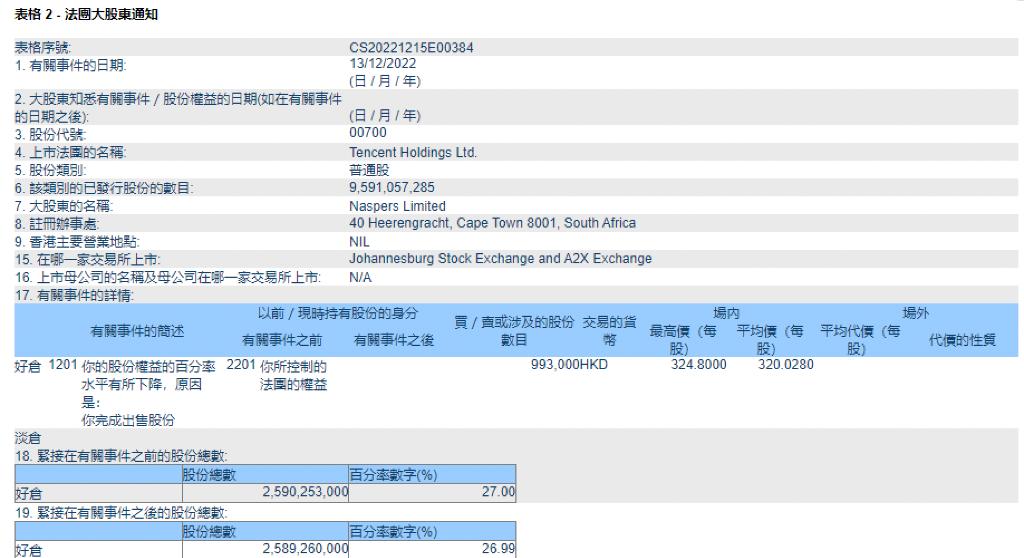The image size is (1024, 558).
Task: Click the registered office address in Cape Town
Action: pyautogui.click(x=492, y=223)
